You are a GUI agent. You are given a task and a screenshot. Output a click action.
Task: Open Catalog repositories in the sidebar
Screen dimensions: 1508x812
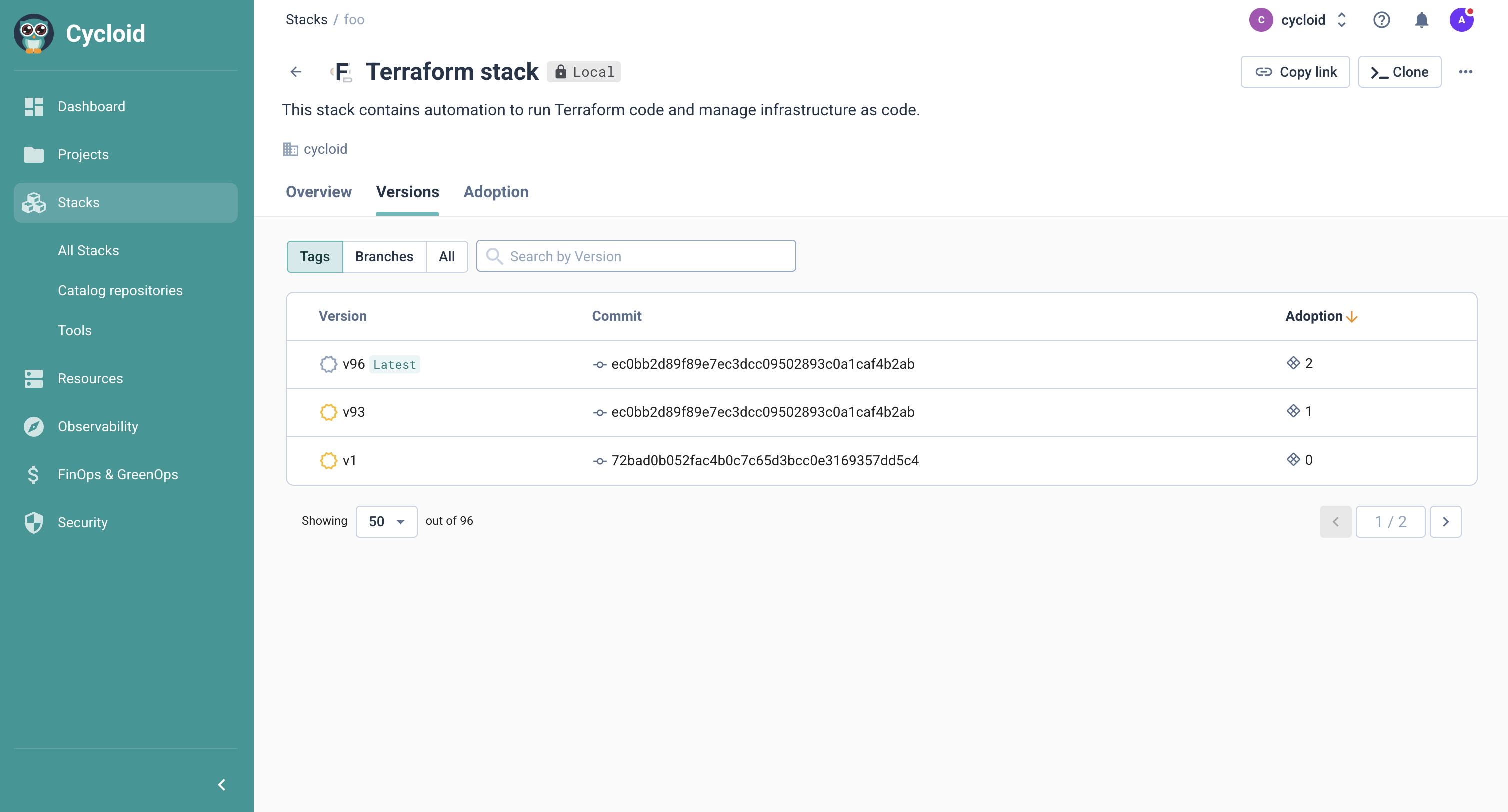120,290
